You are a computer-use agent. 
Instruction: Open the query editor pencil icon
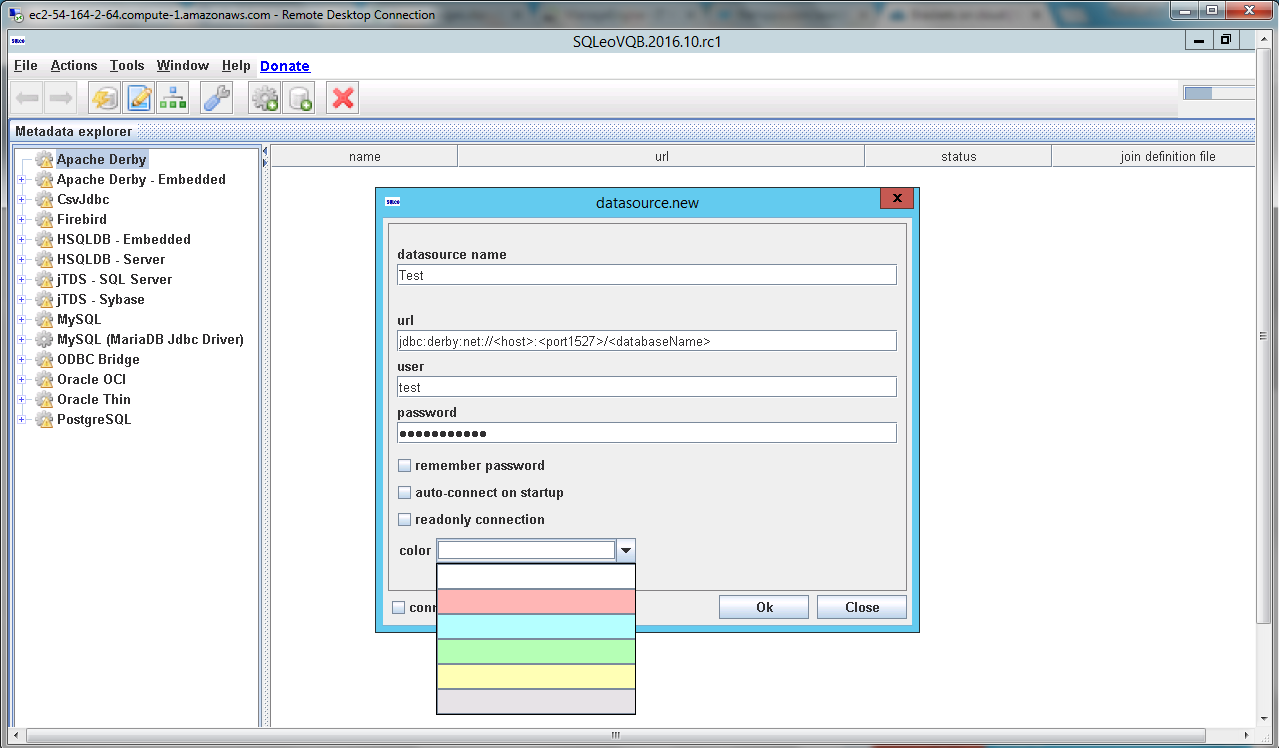139,98
